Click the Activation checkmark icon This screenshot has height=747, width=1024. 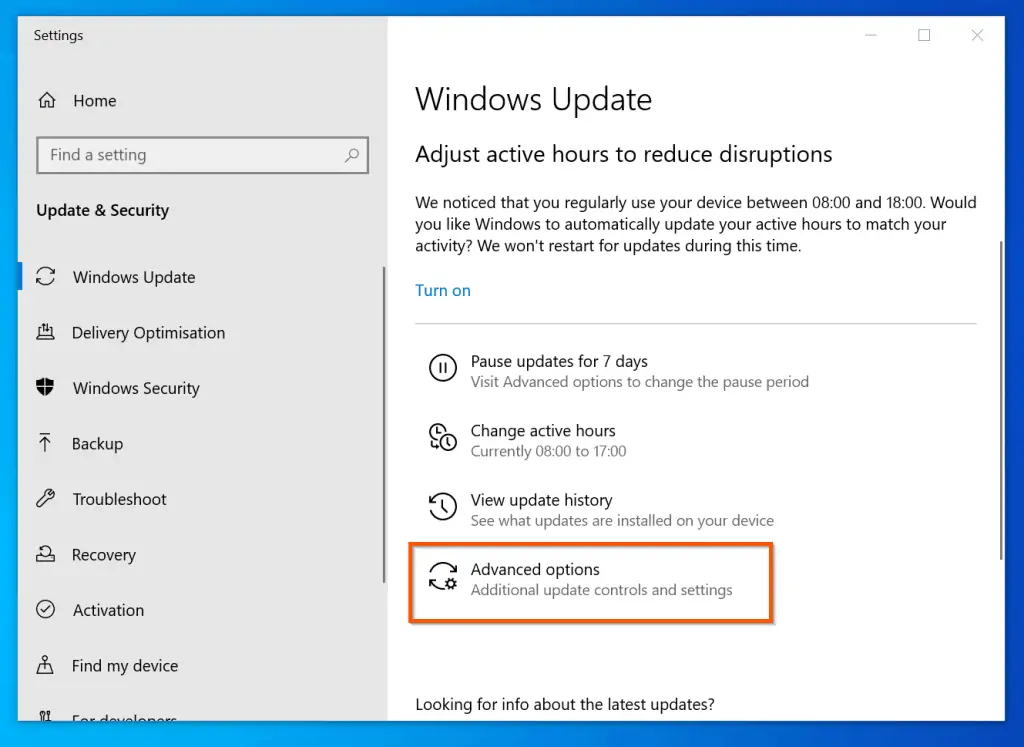pyautogui.click(x=46, y=610)
